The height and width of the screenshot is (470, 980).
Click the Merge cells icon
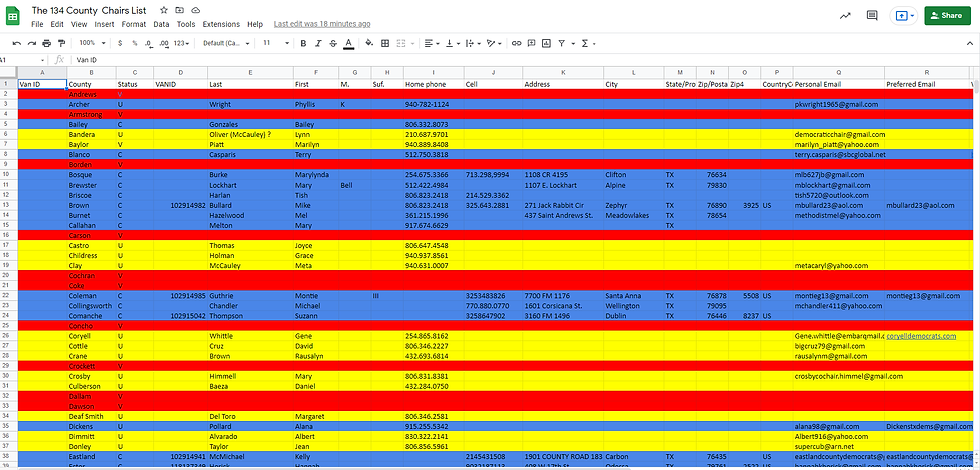pos(401,43)
